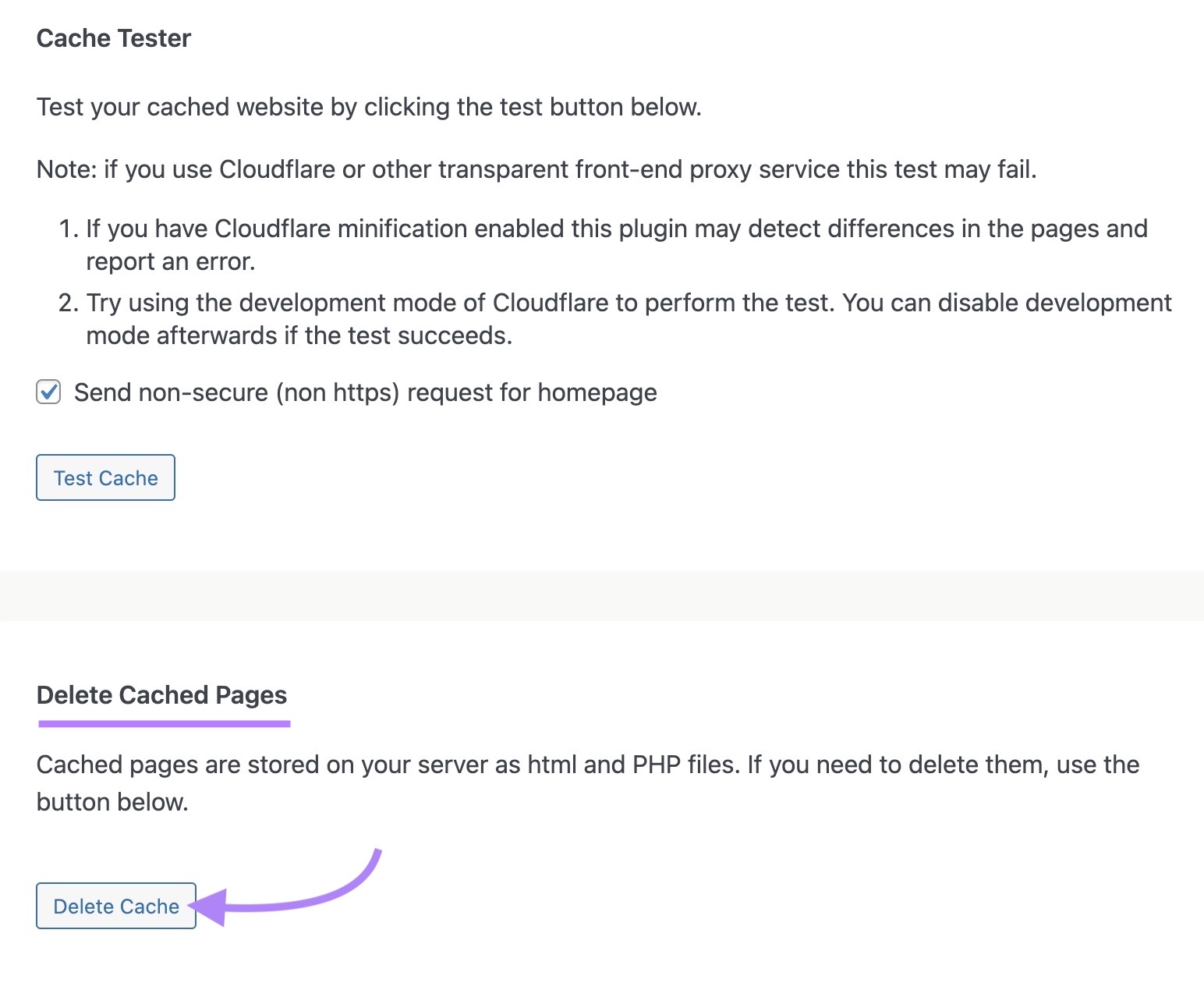Image resolution: width=1204 pixels, height=983 pixels.
Task: Toggle 'Send non-secure (non https) request for homepage'
Action: [x=48, y=392]
